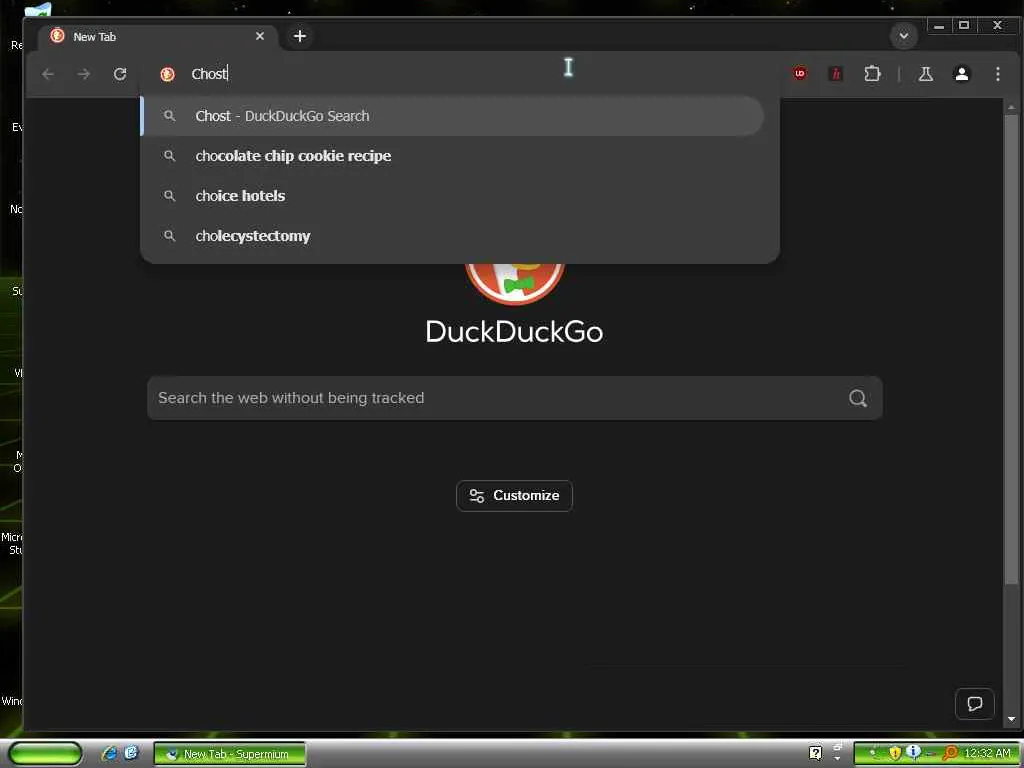Minimize the Supermium window
Screen dimensions: 1024x768
(x=938, y=26)
